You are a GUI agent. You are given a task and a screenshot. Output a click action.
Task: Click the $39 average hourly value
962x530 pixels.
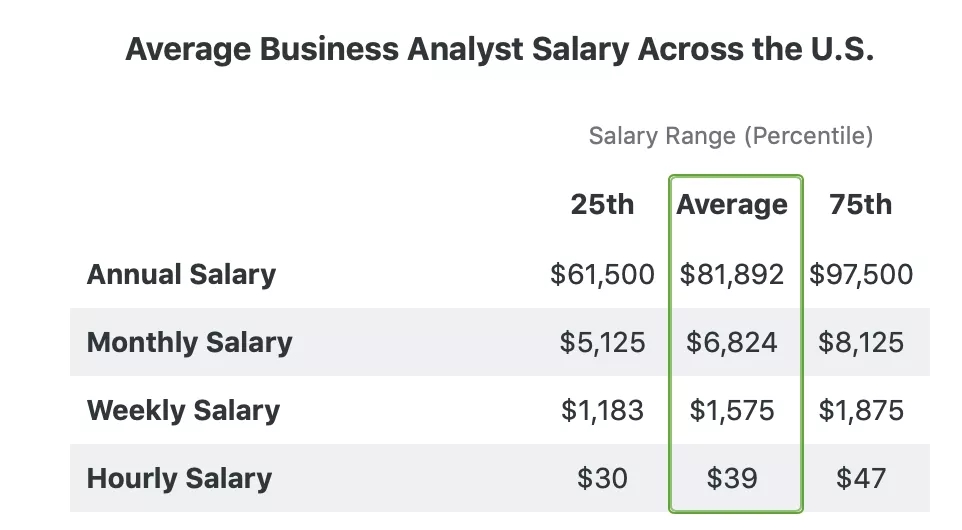click(732, 479)
